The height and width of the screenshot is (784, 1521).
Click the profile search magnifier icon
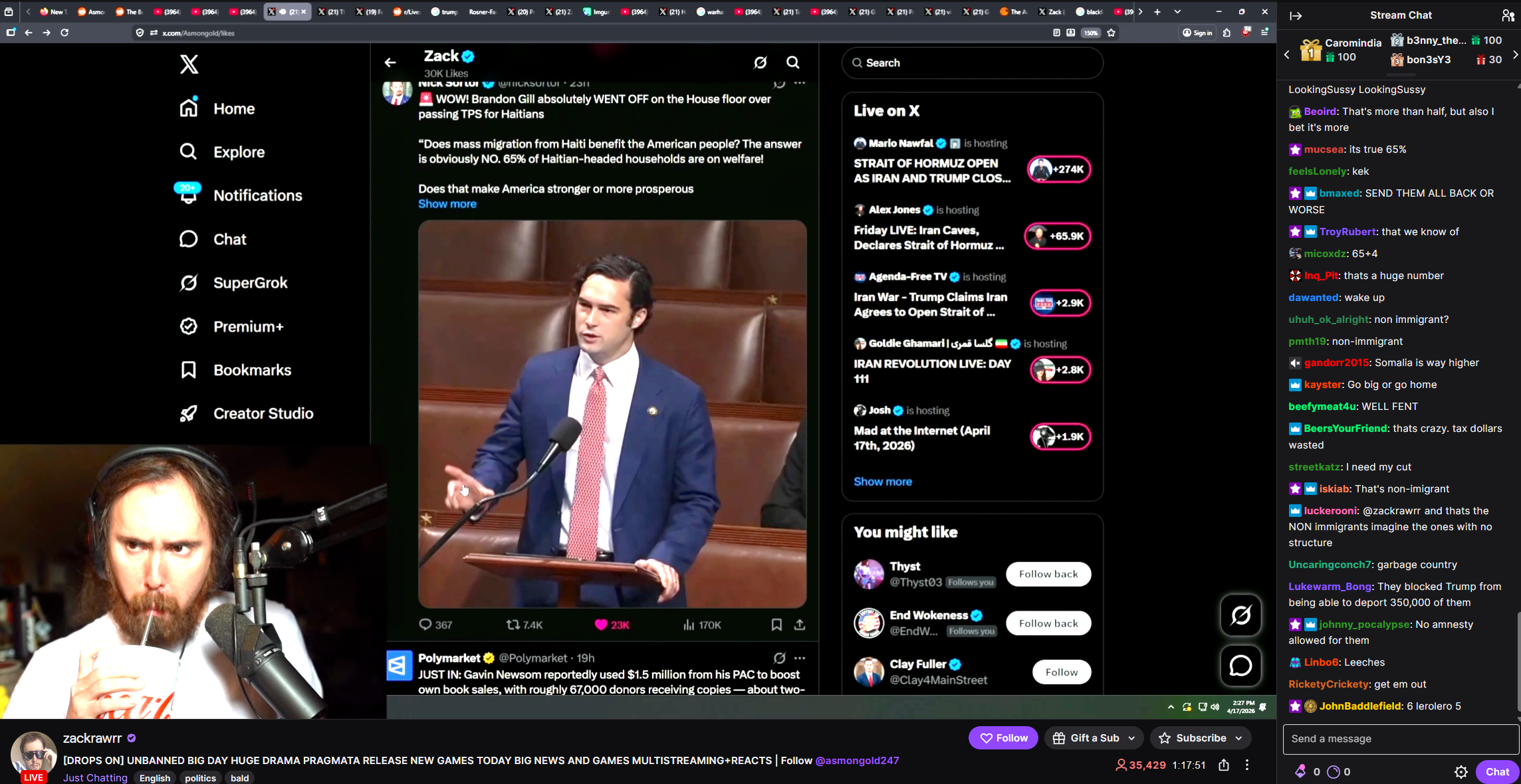pyautogui.click(x=792, y=62)
